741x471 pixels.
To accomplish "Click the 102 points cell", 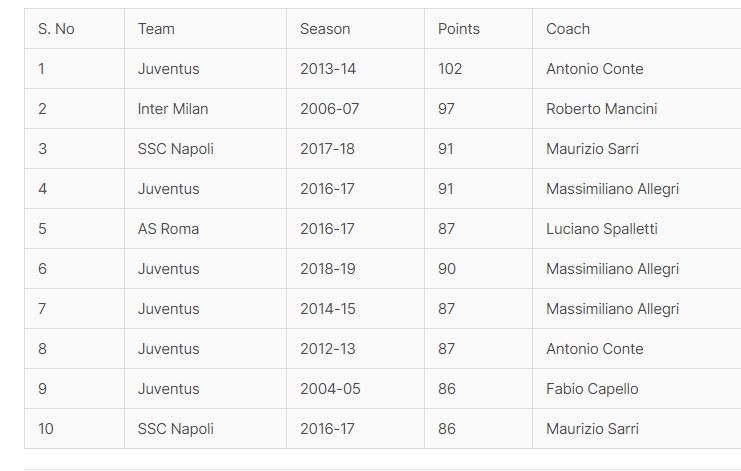I will (x=452, y=69).
